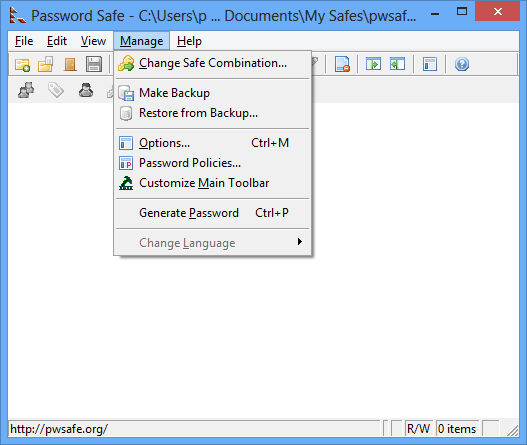
Task: Click the Password Safe logo in title bar
Action: click(17, 15)
